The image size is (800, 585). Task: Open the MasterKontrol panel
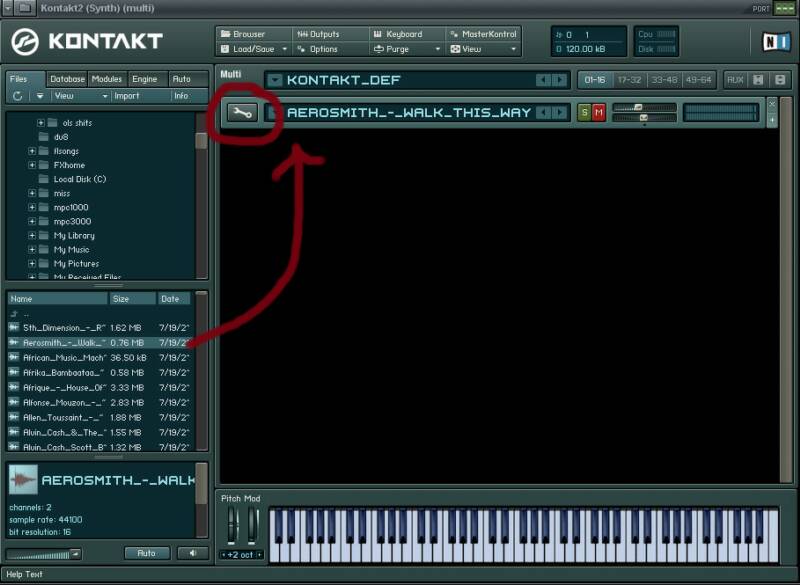point(483,34)
